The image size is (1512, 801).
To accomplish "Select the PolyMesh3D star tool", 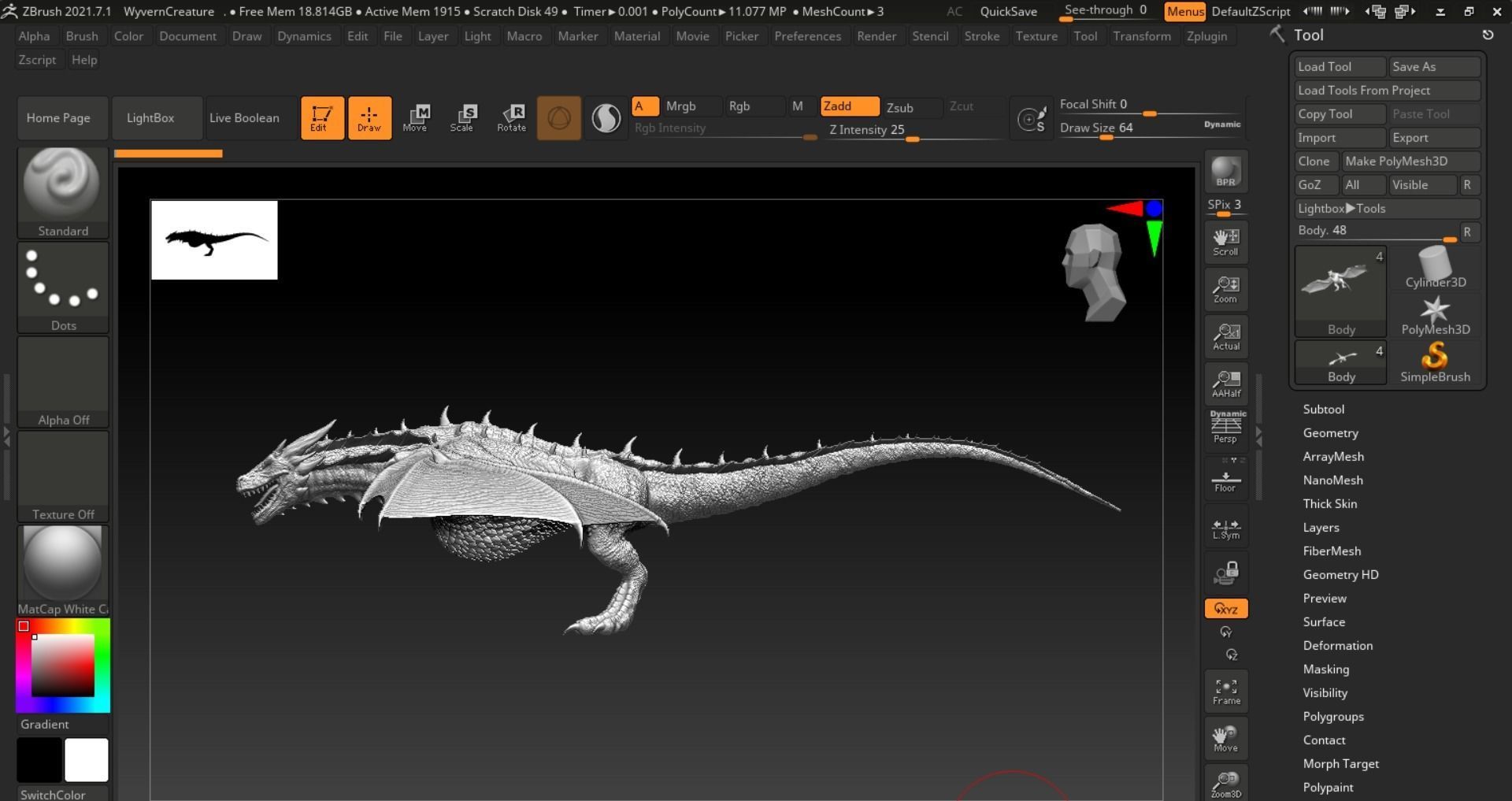I will 1435,315.
